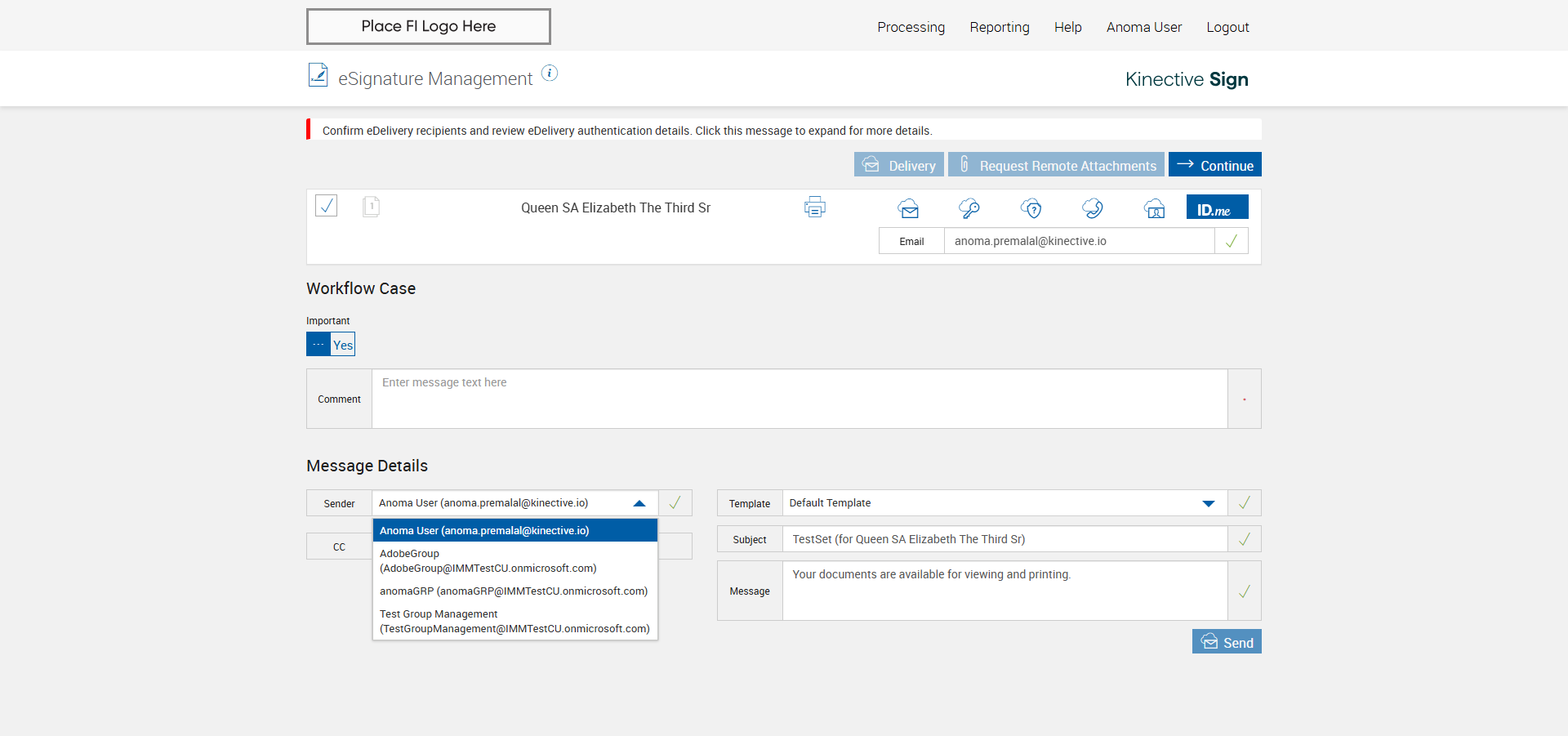The image size is (1568, 736).
Task: Click the printer icon beside the recipient
Action: pos(814,207)
